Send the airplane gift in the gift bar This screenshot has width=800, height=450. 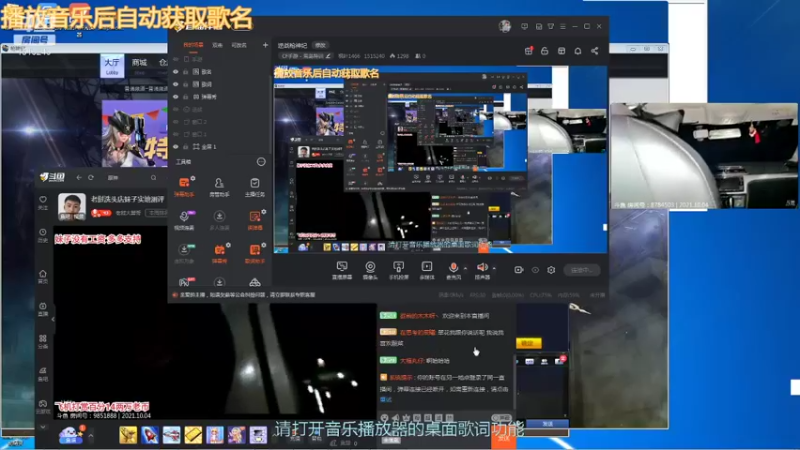171,435
